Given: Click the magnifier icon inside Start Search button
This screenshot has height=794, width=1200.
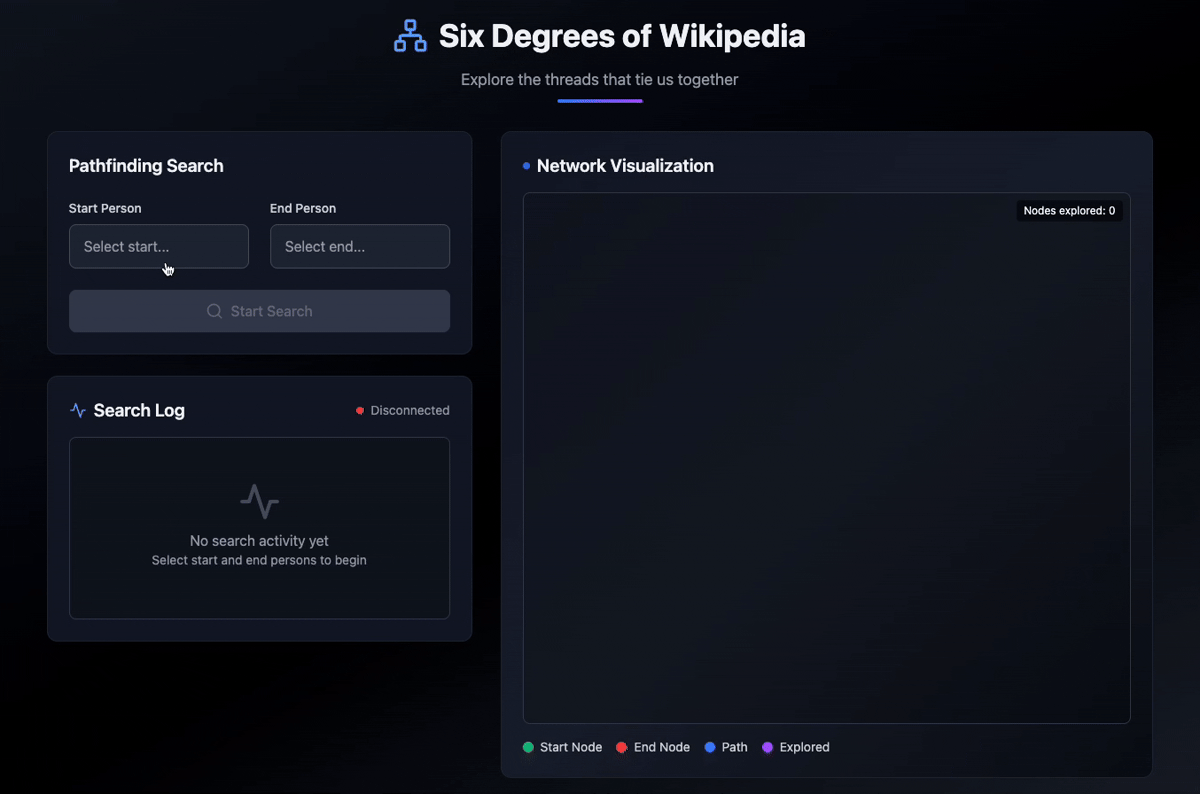Looking at the screenshot, I should tap(213, 311).
